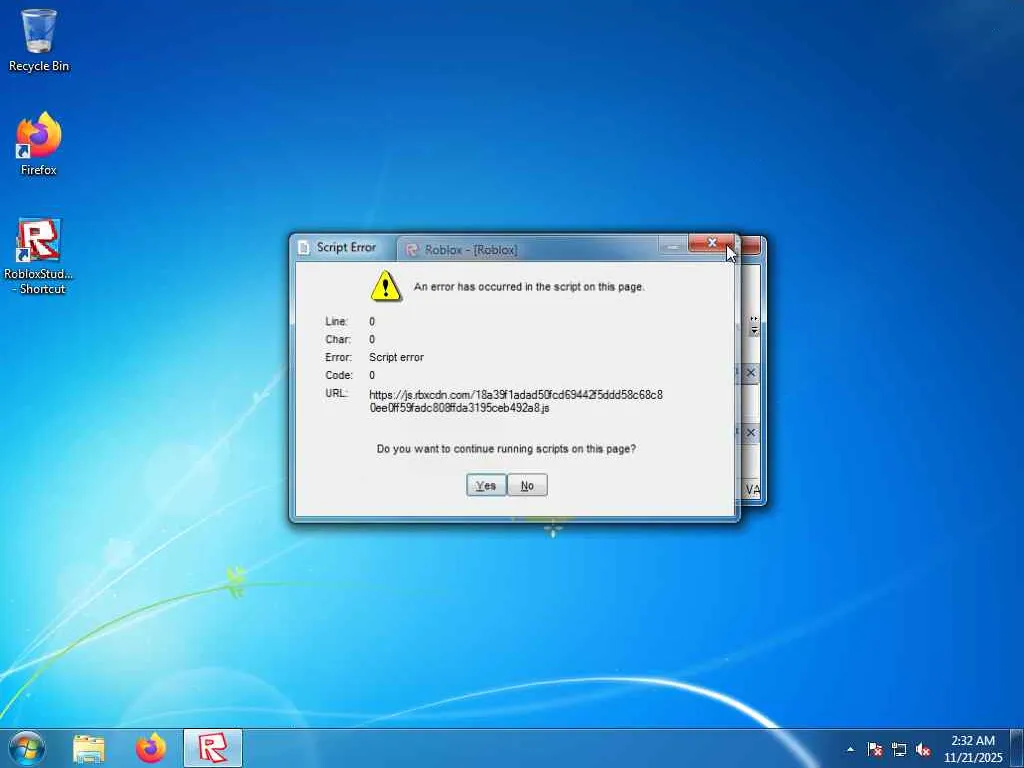The image size is (1024, 768).
Task: Select the RobloxStudio shortcut on desktop
Action: tap(39, 256)
